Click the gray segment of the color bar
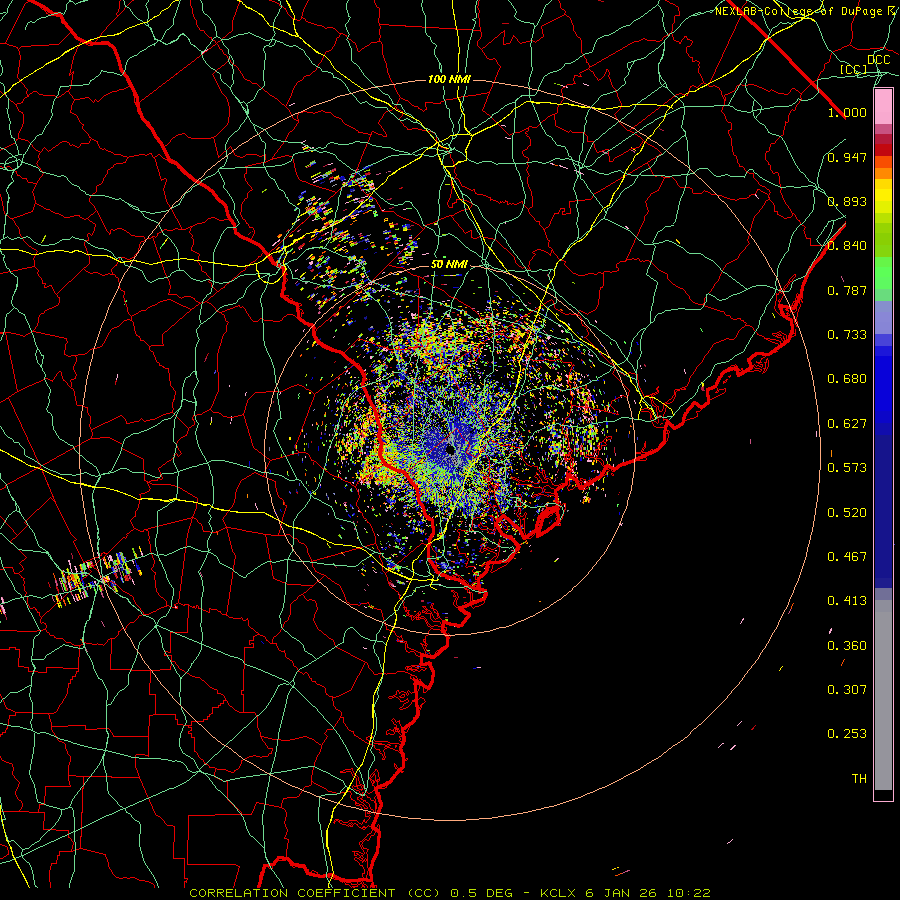The image size is (900, 900). point(883,695)
